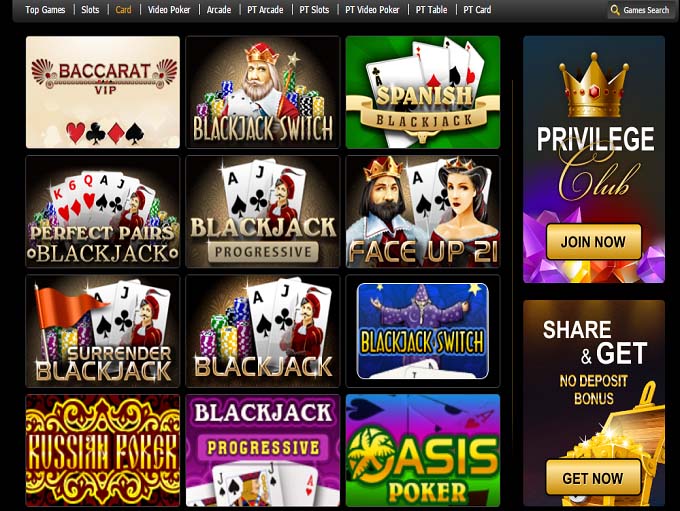Select the Video Poker tab
Screen dimensions: 680x511
[169, 10]
